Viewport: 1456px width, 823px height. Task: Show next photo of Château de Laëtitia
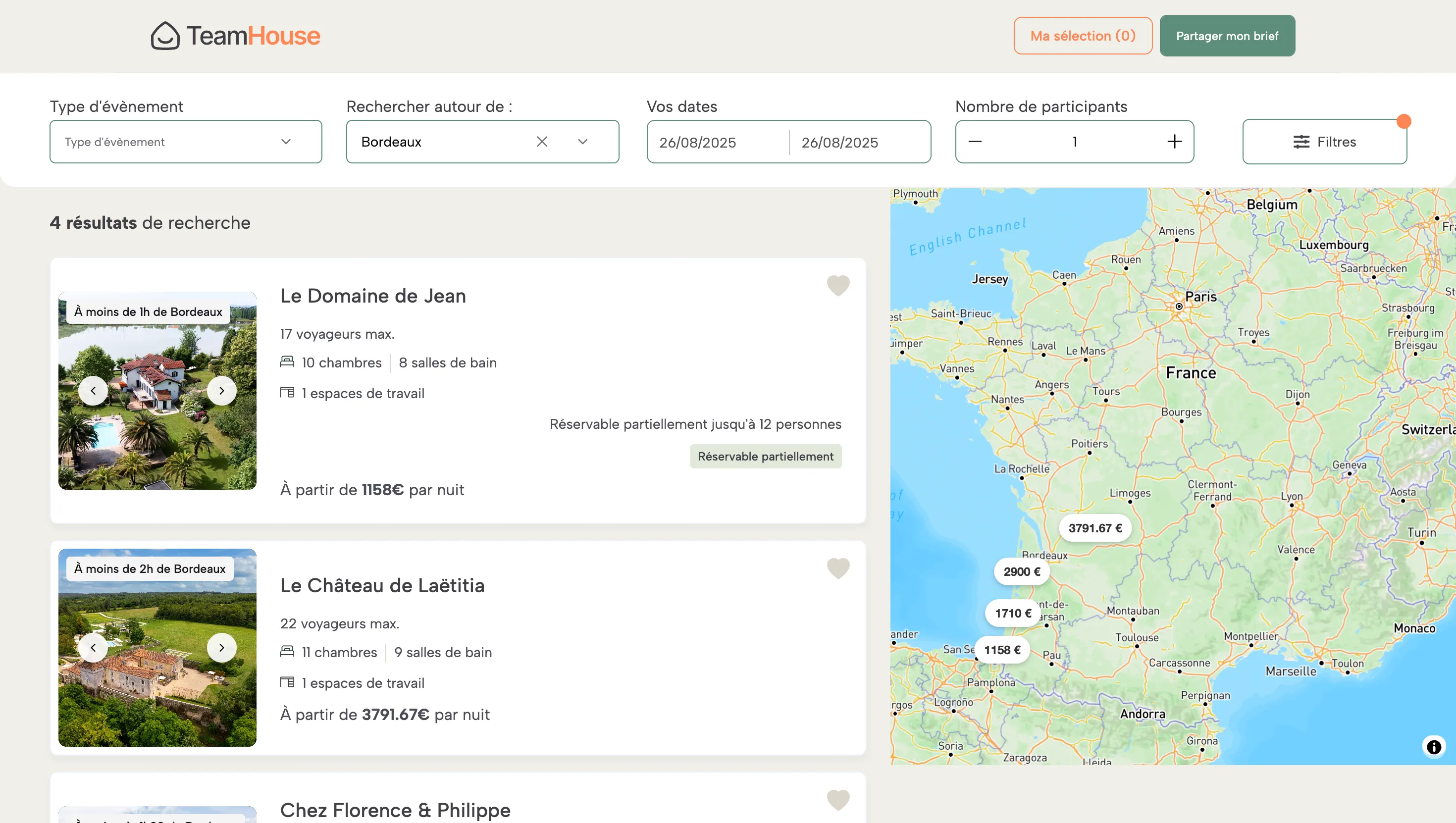point(221,648)
